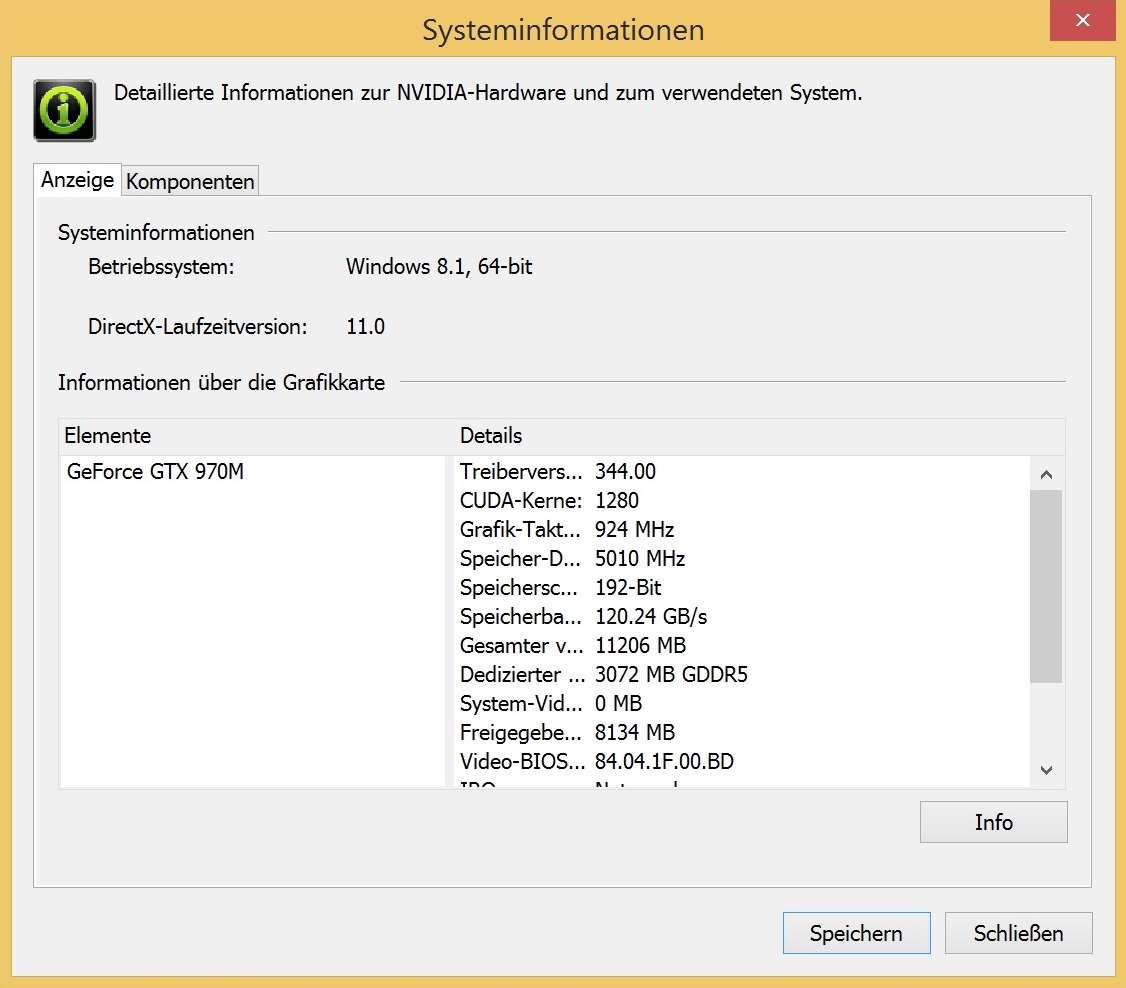
Task: Close the Systeminformationen window
Action: [1082, 20]
